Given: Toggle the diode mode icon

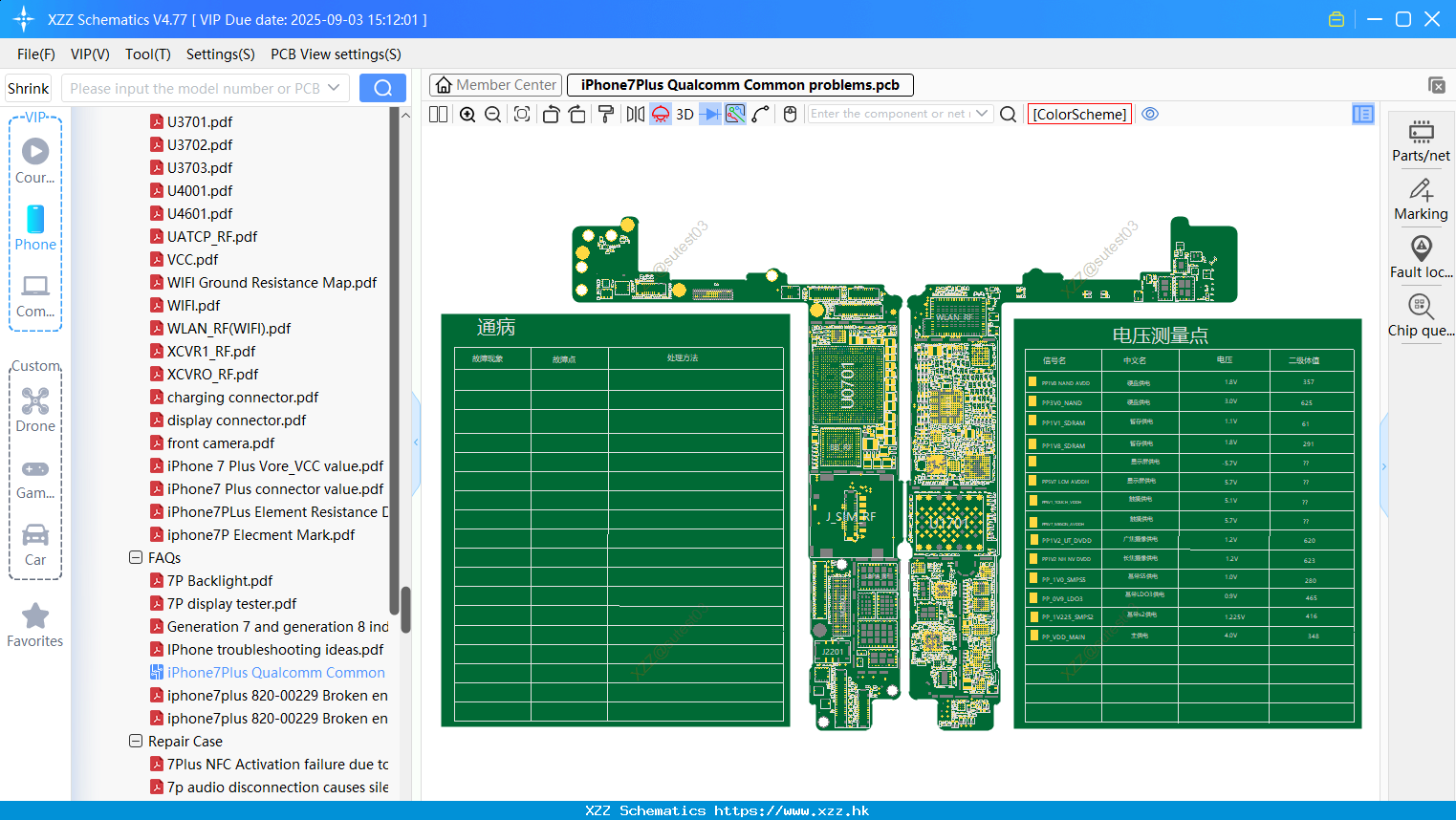Looking at the screenshot, I should point(709,114).
